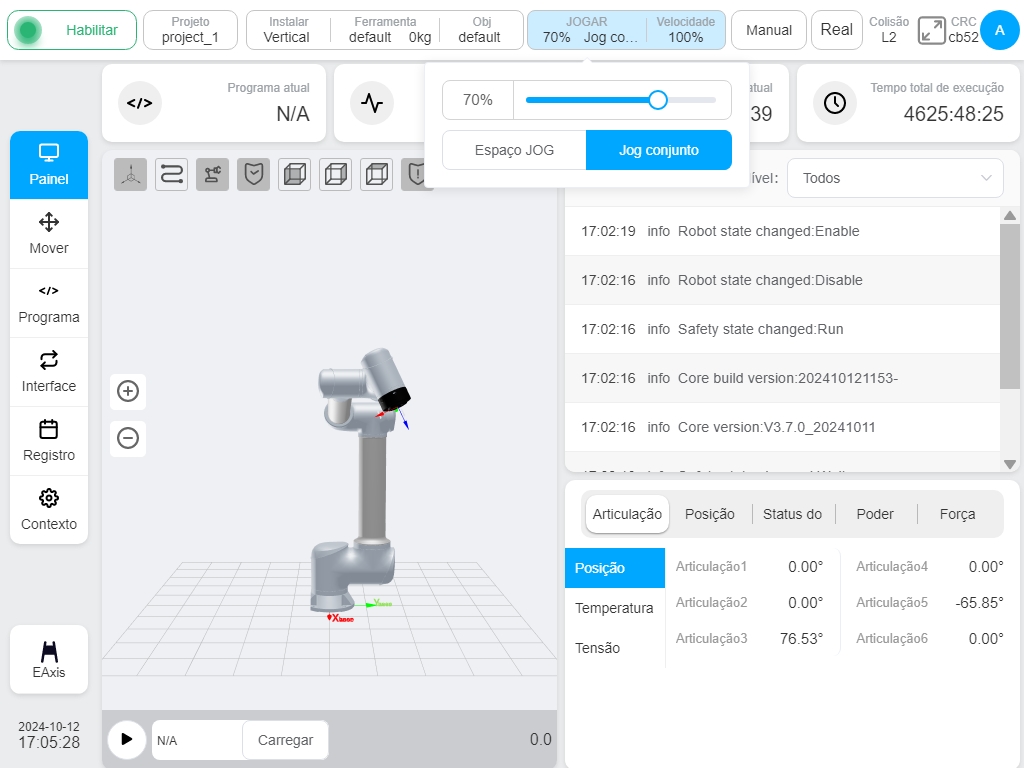Start program with the play button
The image size is (1024, 768).
127,739
